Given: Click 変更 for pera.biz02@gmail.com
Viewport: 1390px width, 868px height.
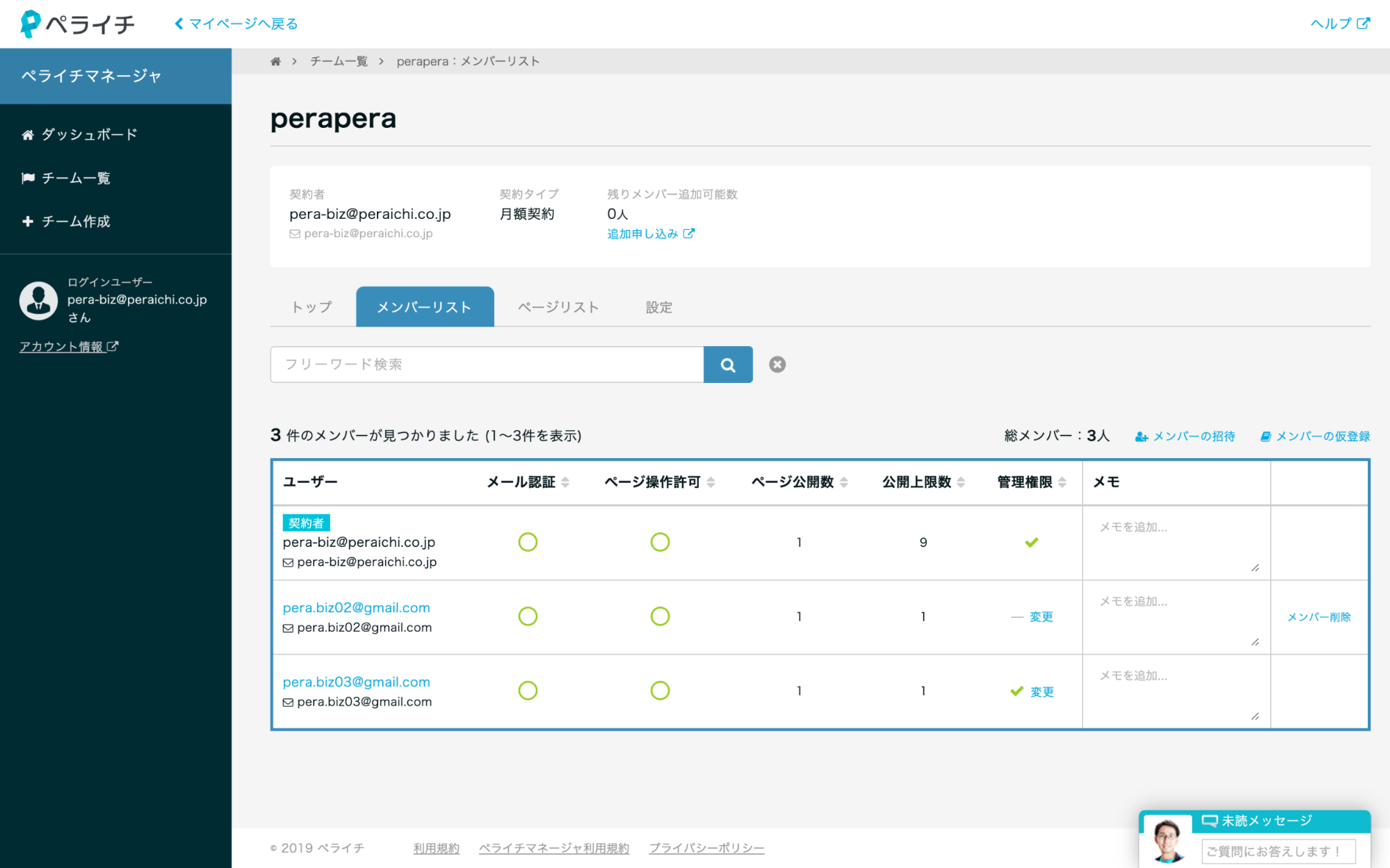Looking at the screenshot, I should click(x=1041, y=616).
